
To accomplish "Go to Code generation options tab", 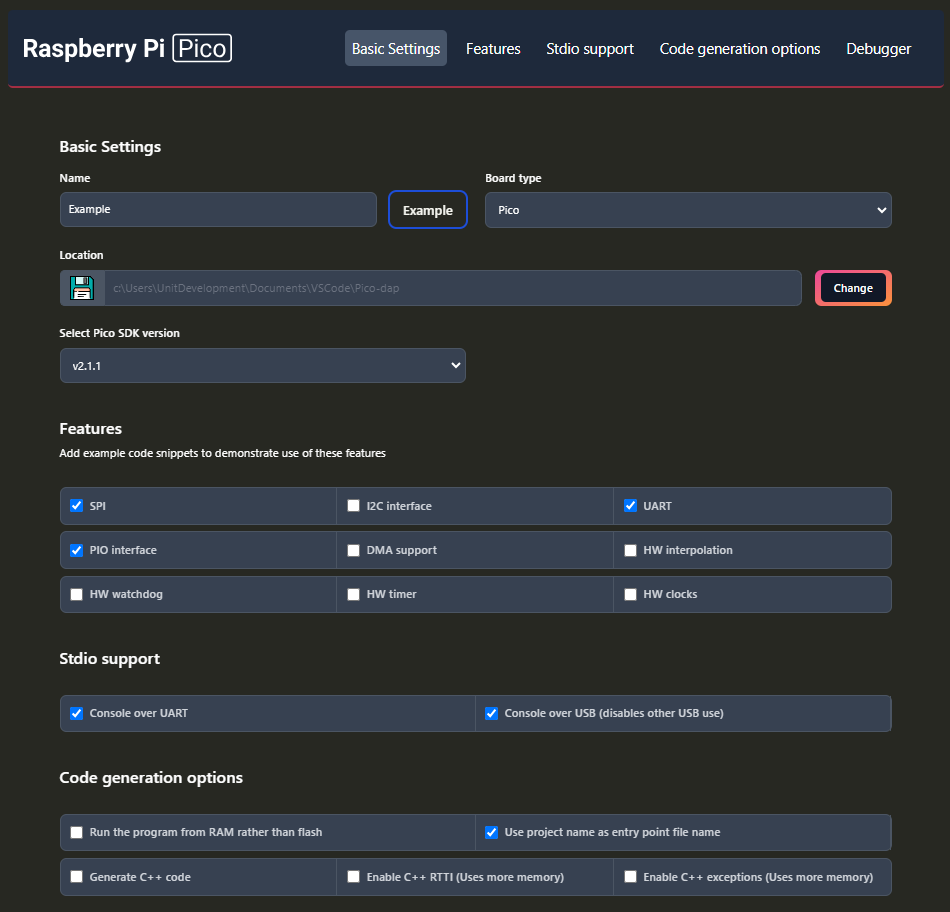I will [x=739, y=49].
